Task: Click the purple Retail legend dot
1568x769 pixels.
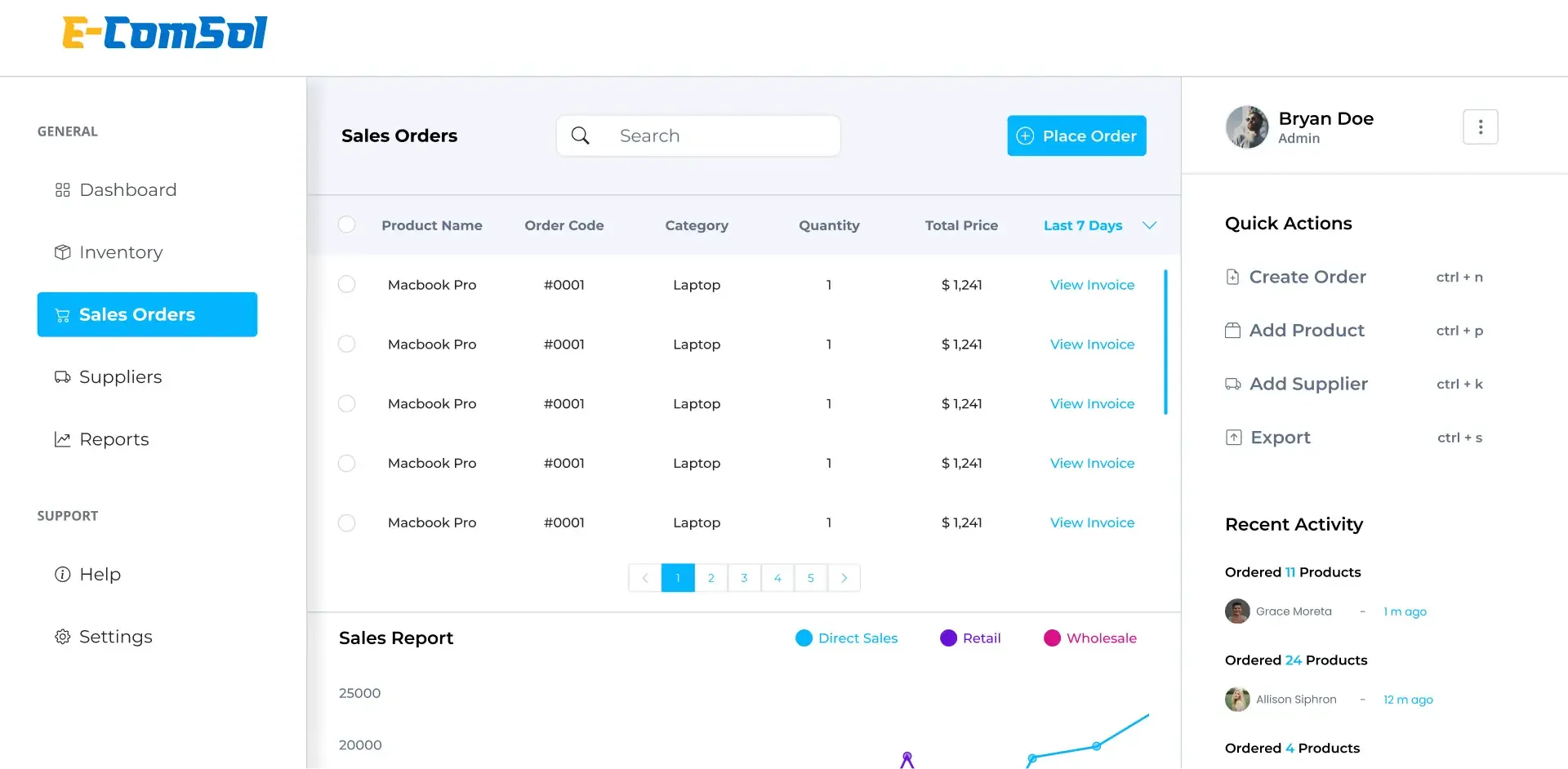Action: pos(948,638)
